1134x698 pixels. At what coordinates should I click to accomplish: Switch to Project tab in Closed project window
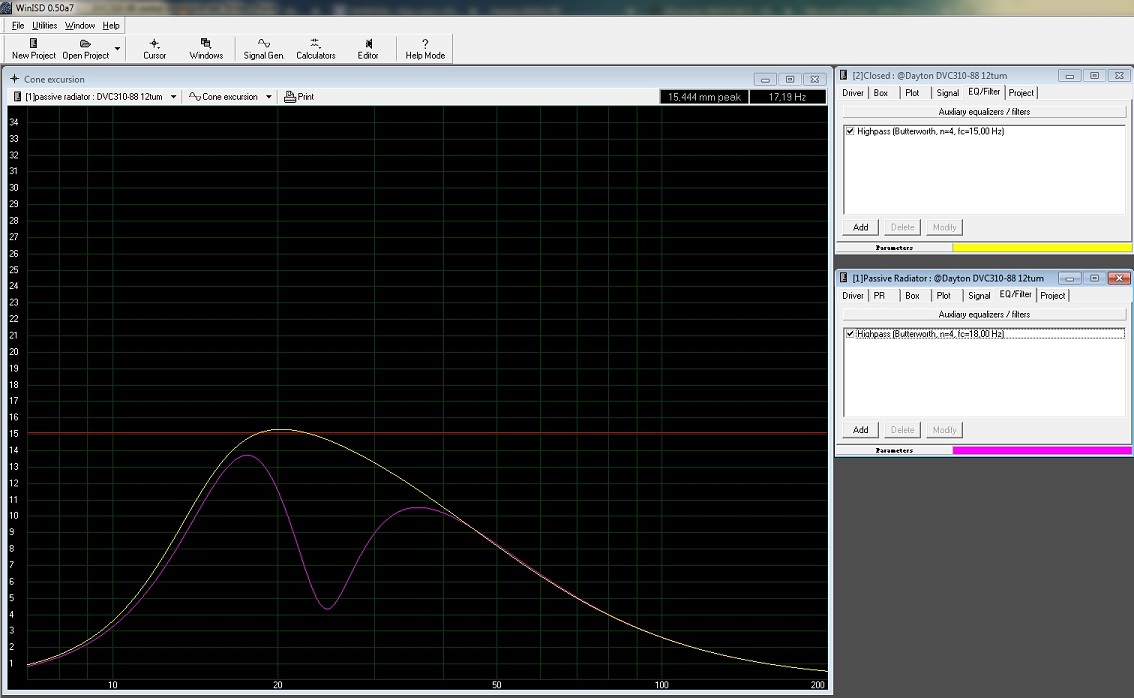pos(1021,93)
